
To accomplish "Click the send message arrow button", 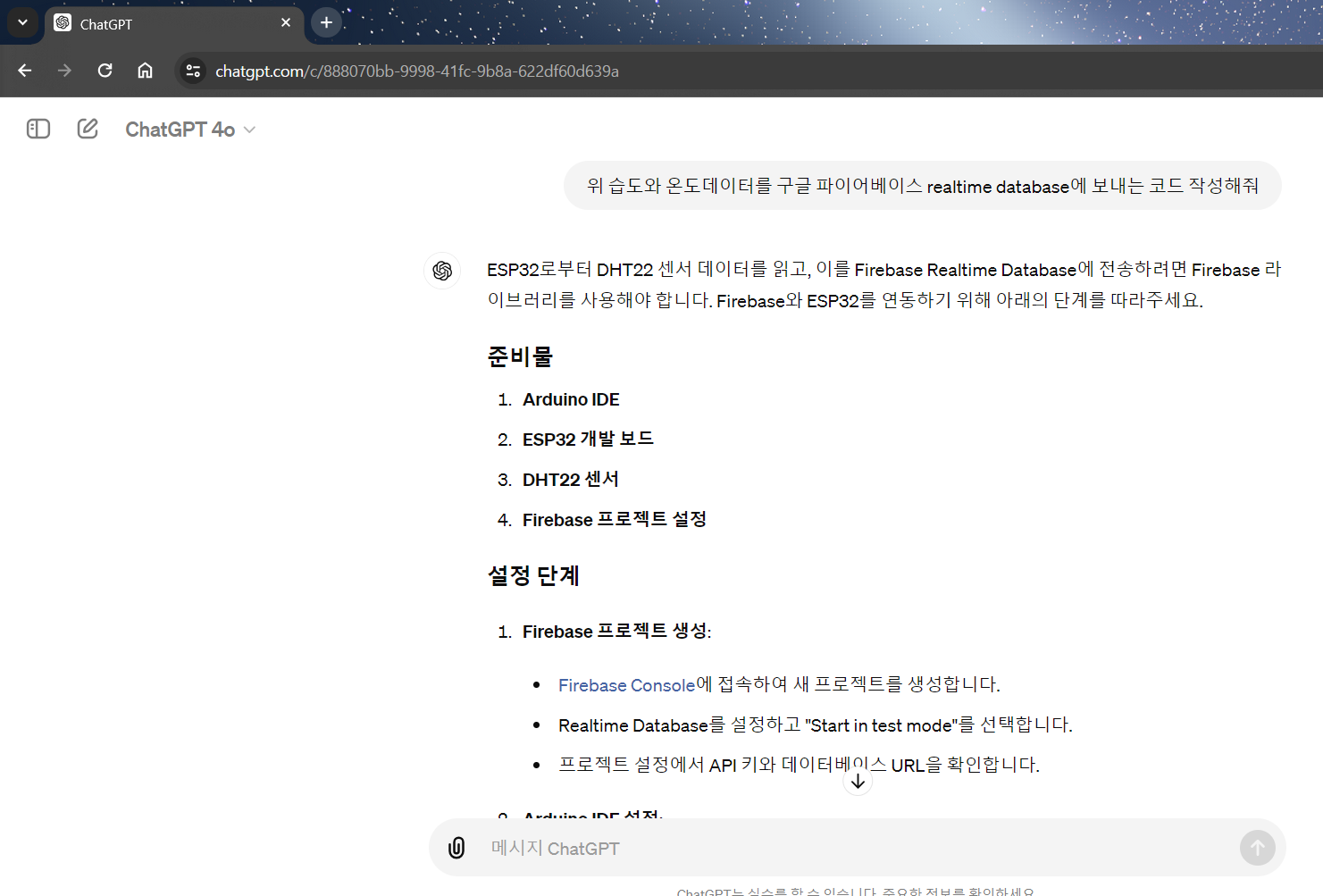I will 1257,848.
